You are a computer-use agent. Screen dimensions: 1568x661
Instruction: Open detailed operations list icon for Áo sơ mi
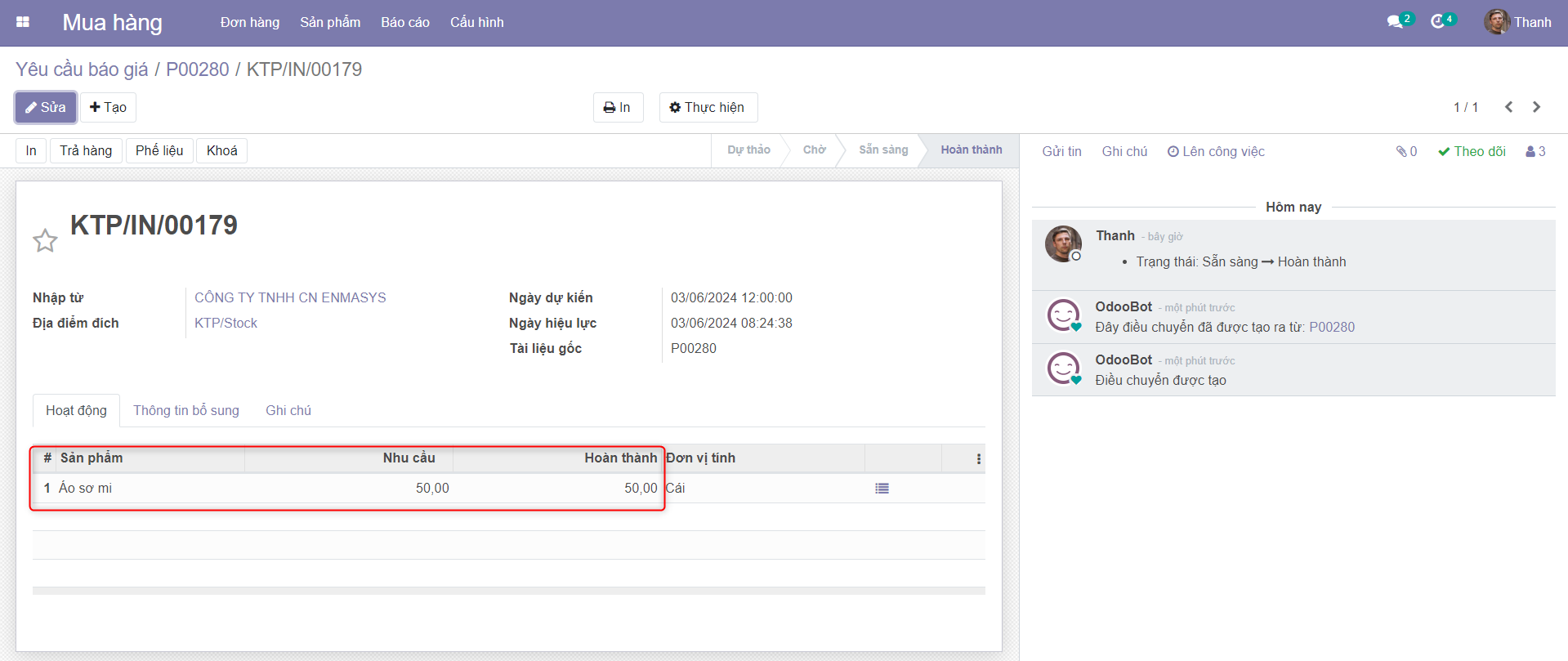[x=882, y=489]
